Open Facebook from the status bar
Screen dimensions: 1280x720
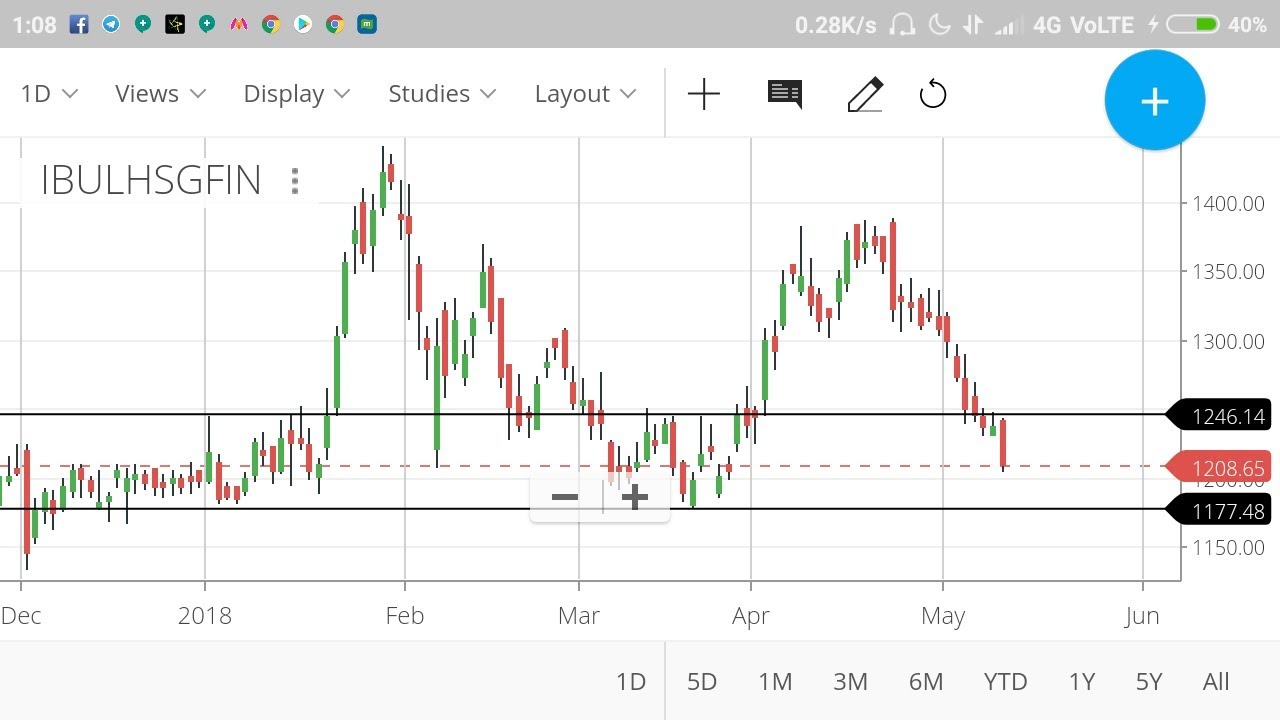[x=78, y=24]
